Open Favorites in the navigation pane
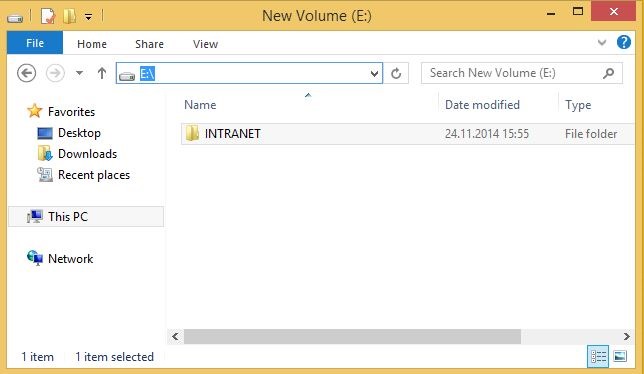Image resolution: width=644 pixels, height=374 pixels. pos(71,112)
